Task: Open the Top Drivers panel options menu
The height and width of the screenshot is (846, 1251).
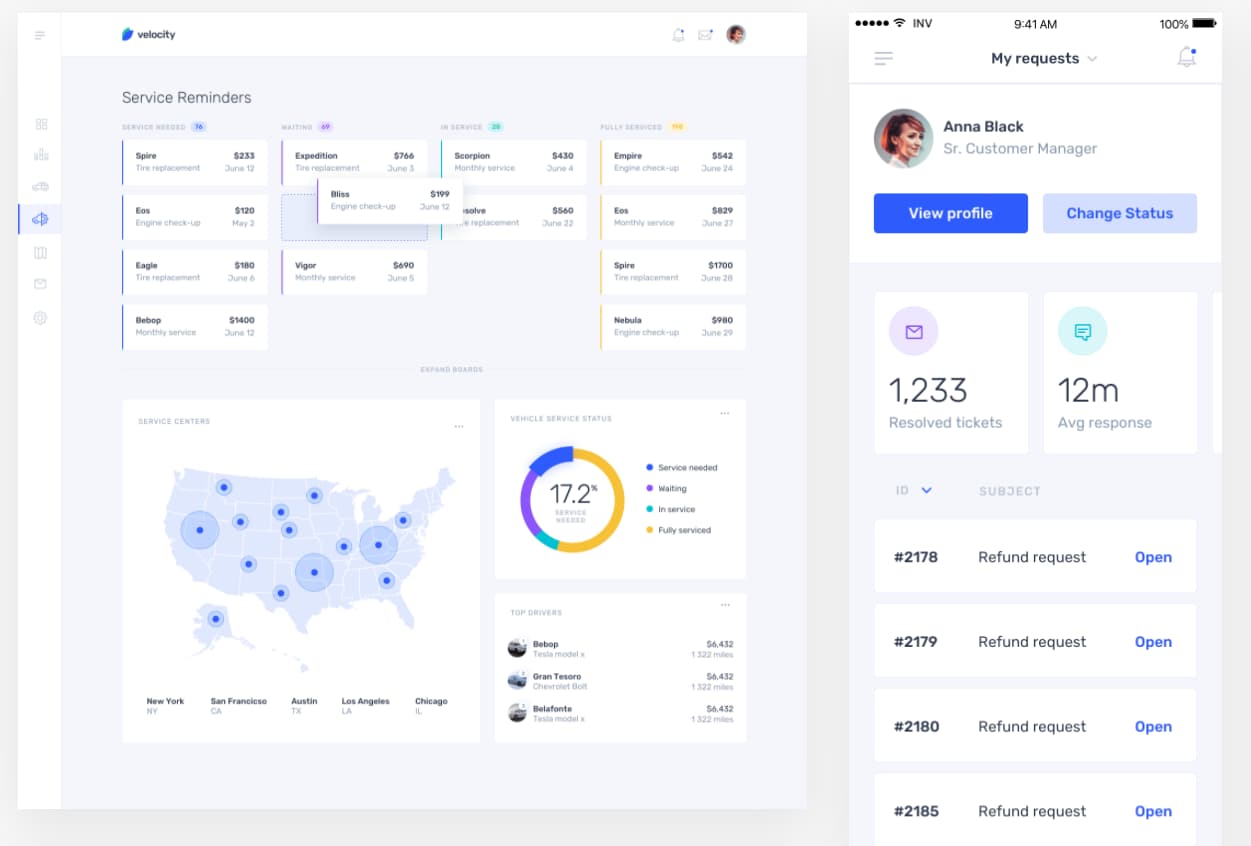Action: [x=726, y=604]
